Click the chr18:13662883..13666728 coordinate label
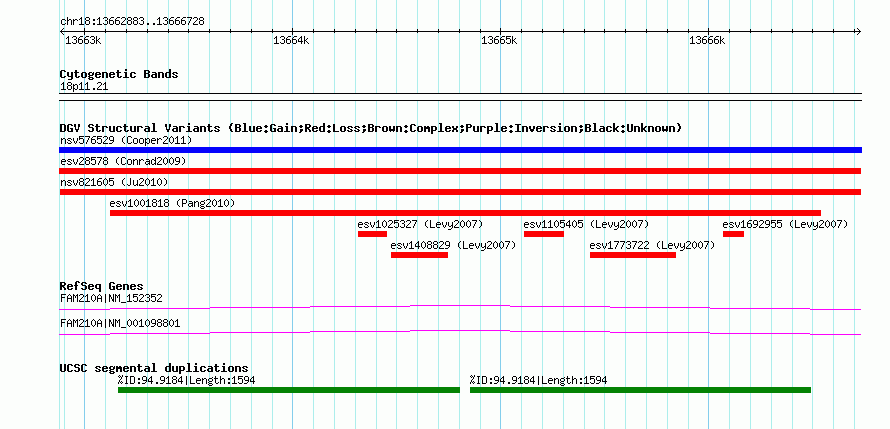This screenshot has width=890, height=429. tap(132, 22)
